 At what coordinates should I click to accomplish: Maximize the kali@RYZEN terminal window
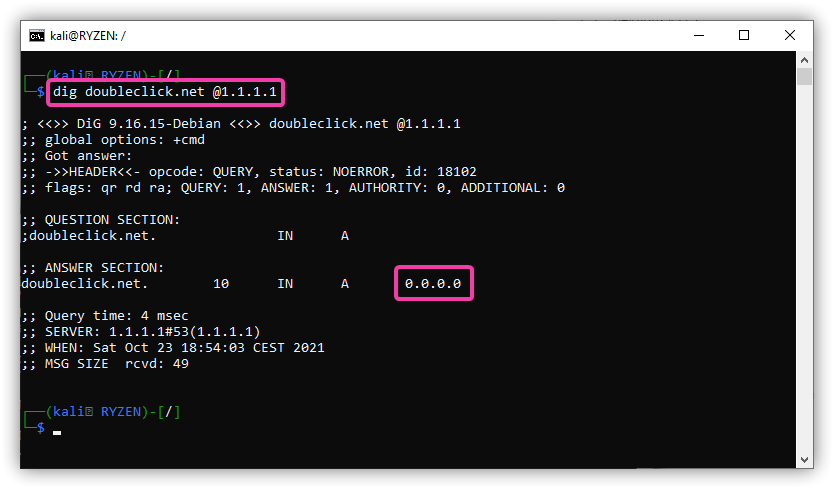(744, 36)
